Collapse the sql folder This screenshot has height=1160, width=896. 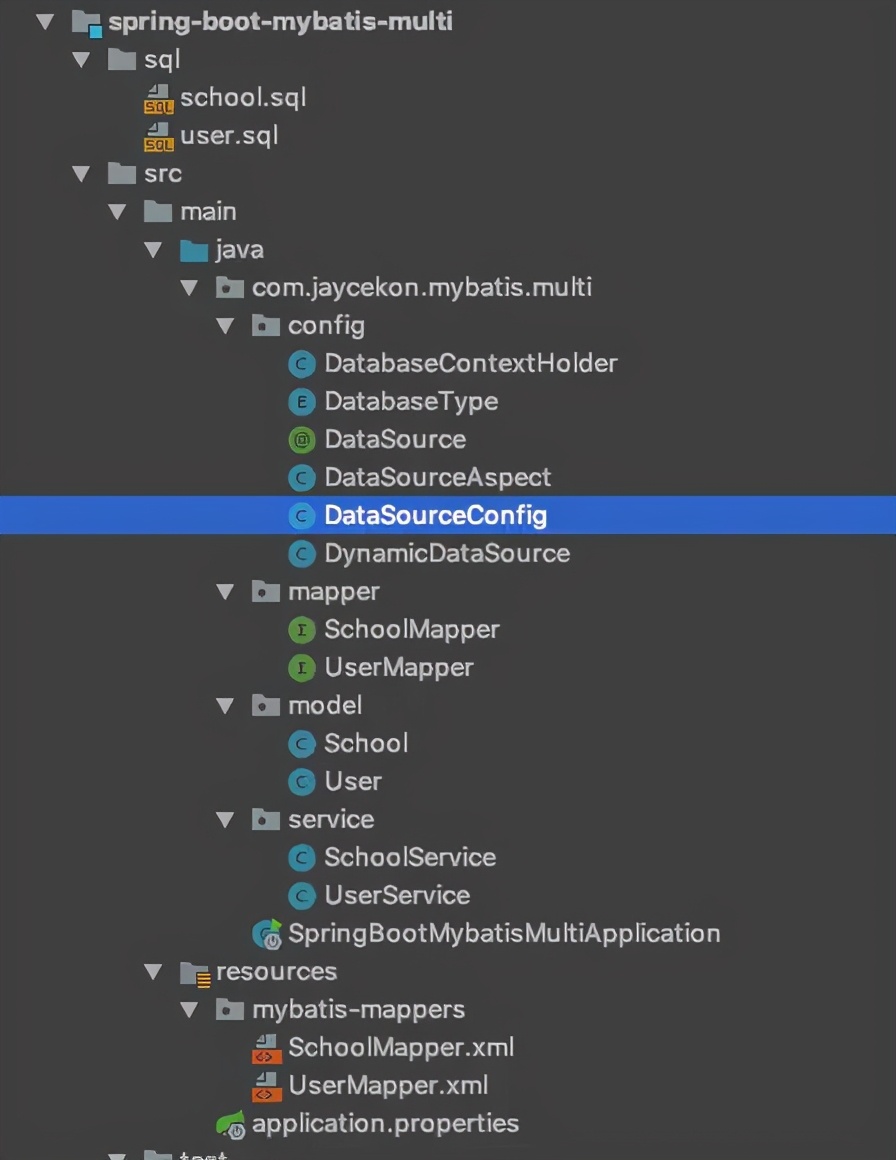click(81, 59)
